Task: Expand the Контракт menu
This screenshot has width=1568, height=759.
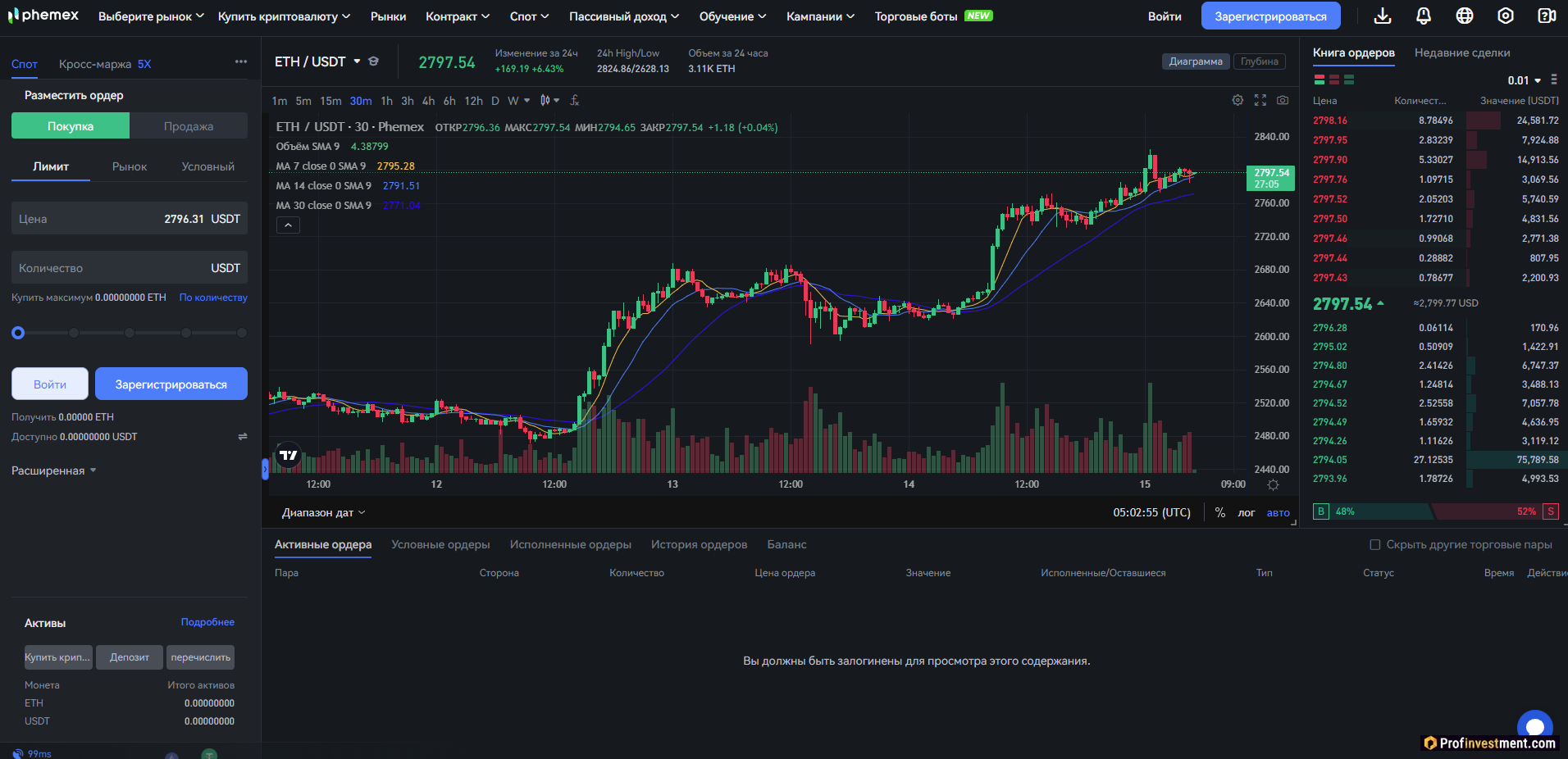Action: [x=458, y=16]
